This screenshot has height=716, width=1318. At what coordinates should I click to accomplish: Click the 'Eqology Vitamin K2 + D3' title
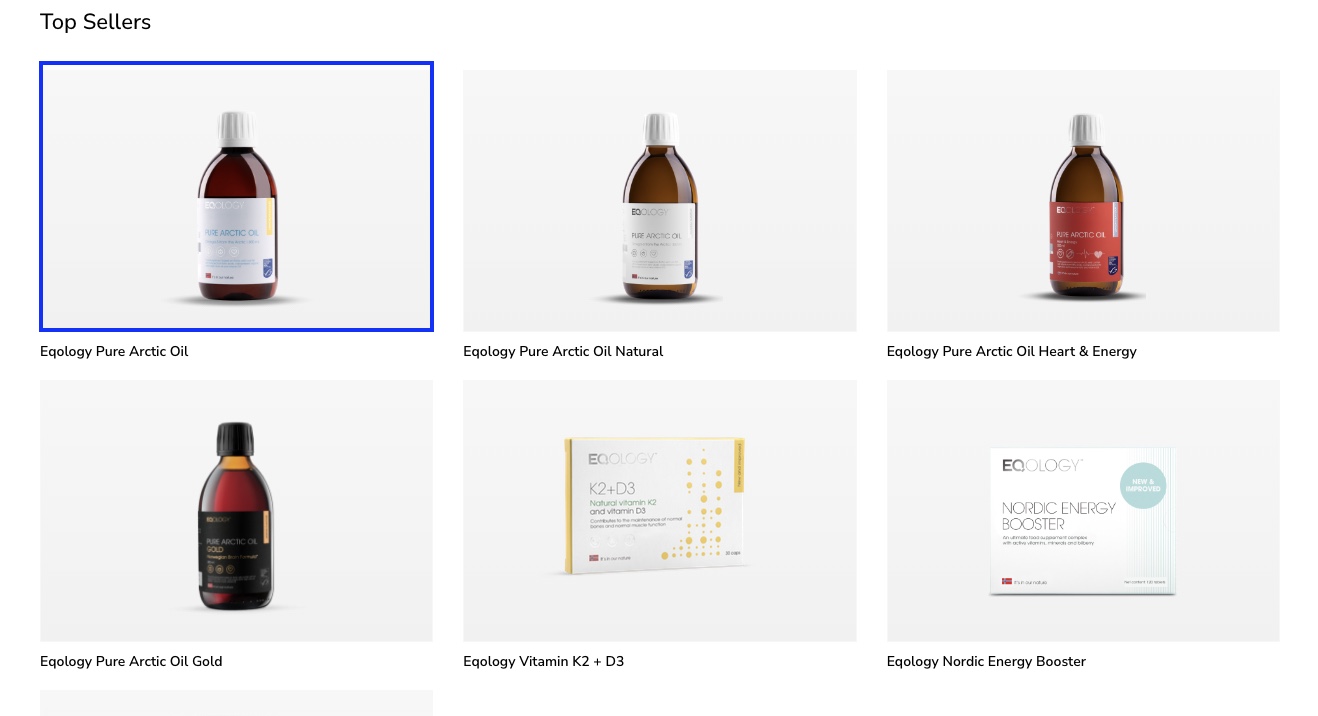coord(544,662)
